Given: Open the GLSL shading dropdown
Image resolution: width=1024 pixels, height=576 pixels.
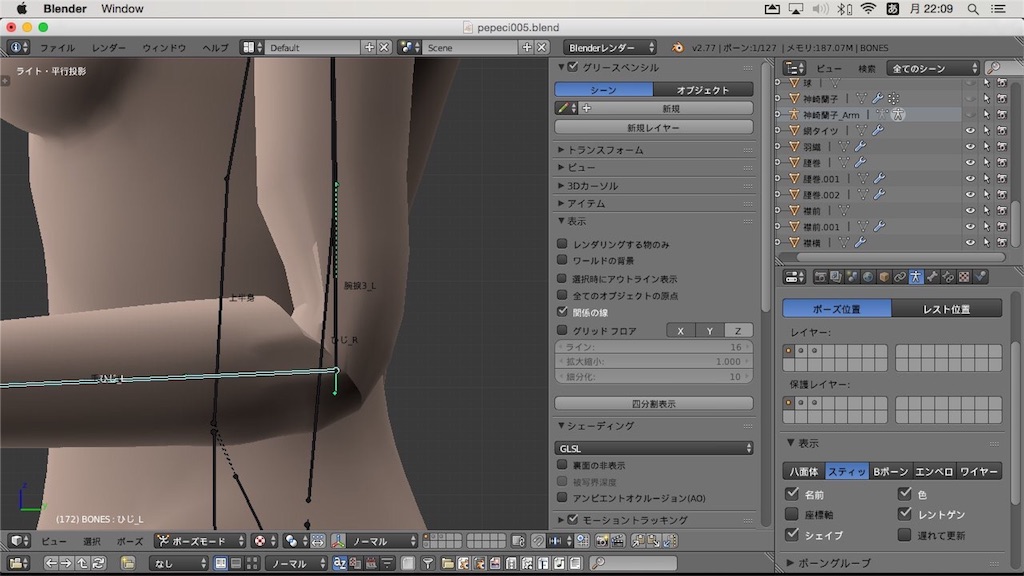Looking at the screenshot, I should pyautogui.click(x=654, y=448).
